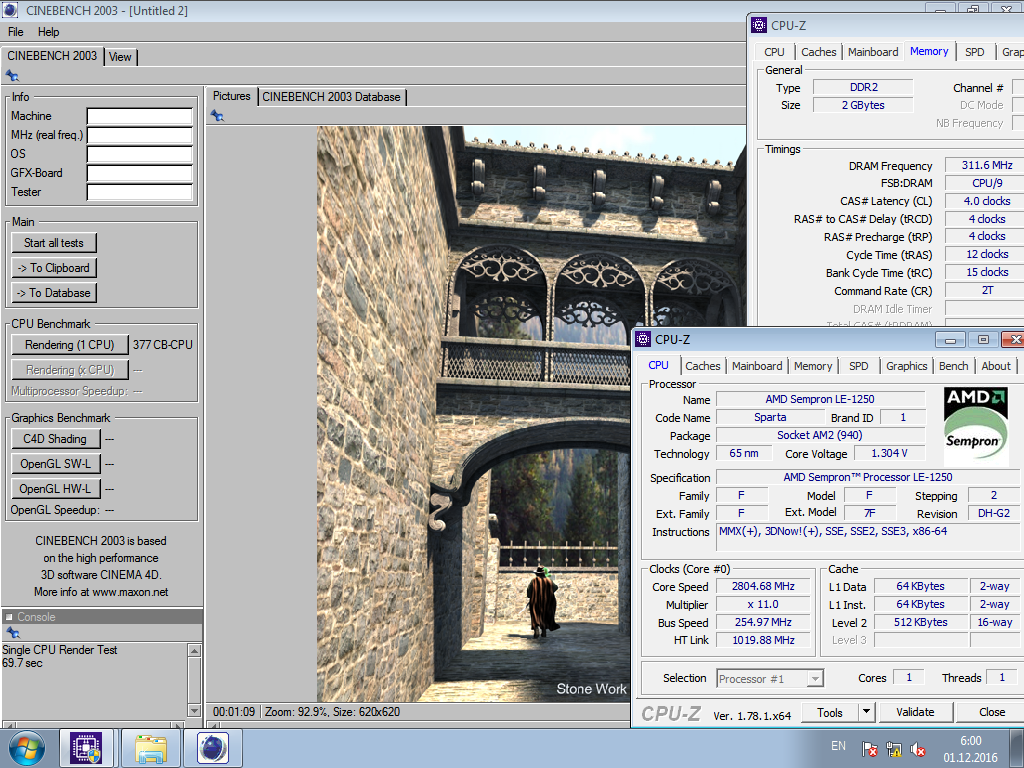
Task: Switch to CINEBENCH on the taskbar
Action: tap(213, 748)
